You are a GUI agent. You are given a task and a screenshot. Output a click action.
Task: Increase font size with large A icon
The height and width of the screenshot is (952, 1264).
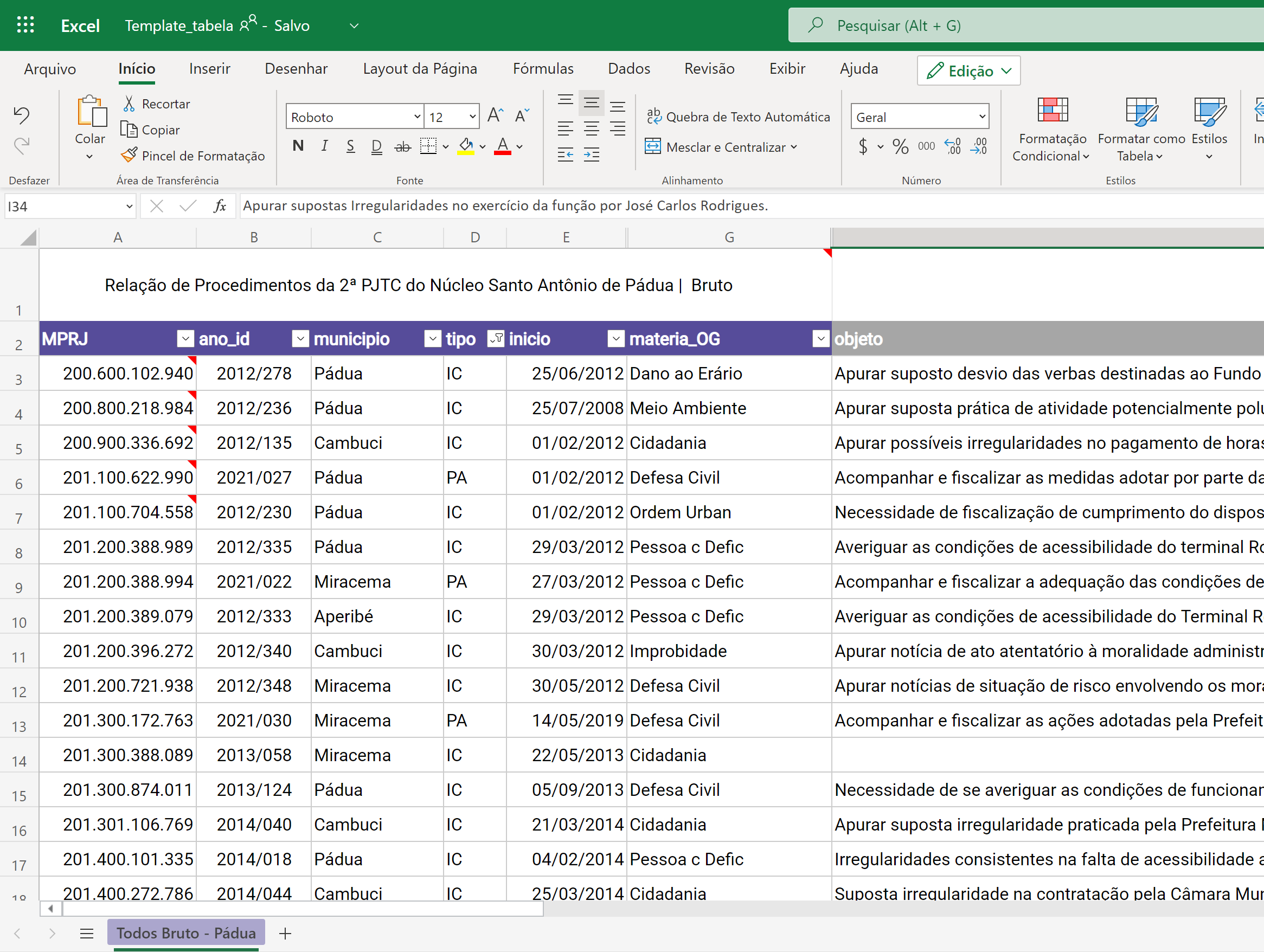point(496,116)
